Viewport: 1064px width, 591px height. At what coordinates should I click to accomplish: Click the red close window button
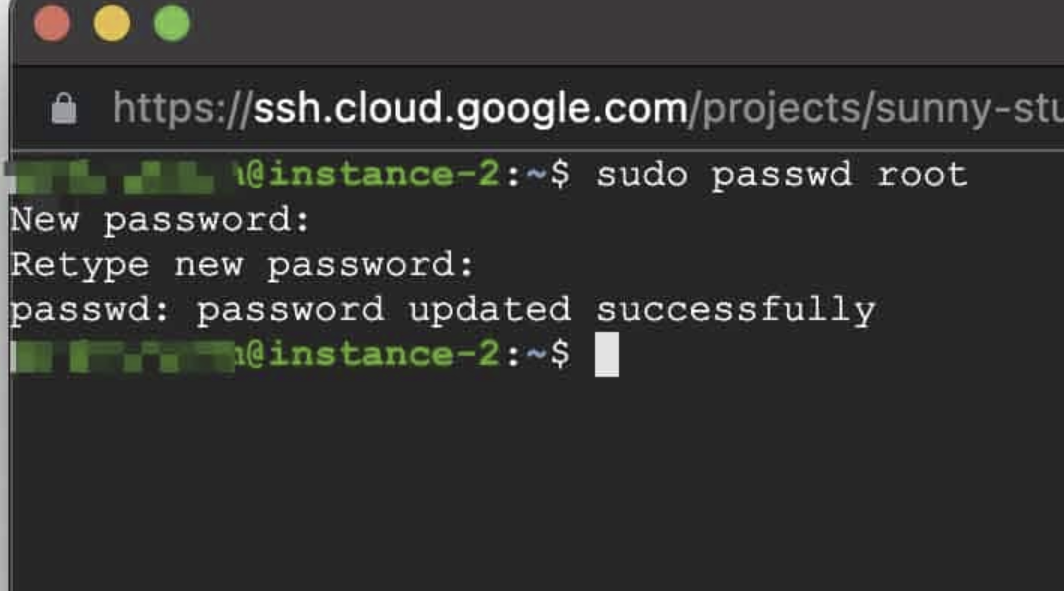pos(52,24)
